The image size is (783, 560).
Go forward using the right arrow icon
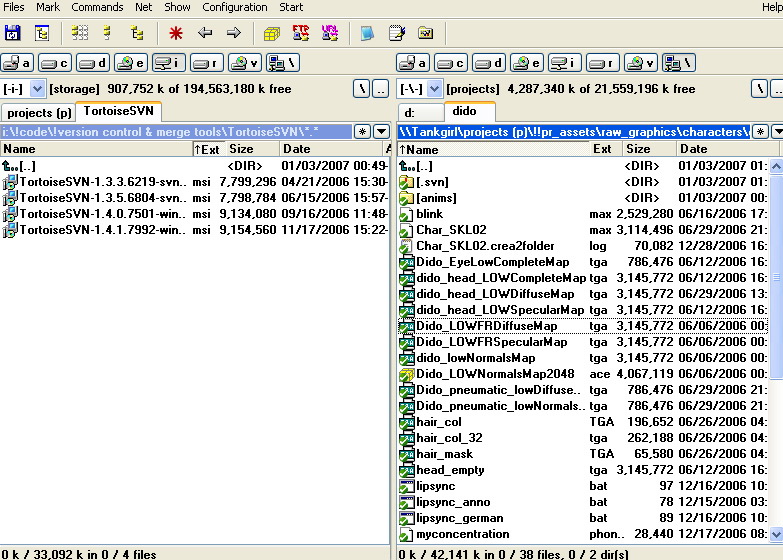tap(233, 33)
